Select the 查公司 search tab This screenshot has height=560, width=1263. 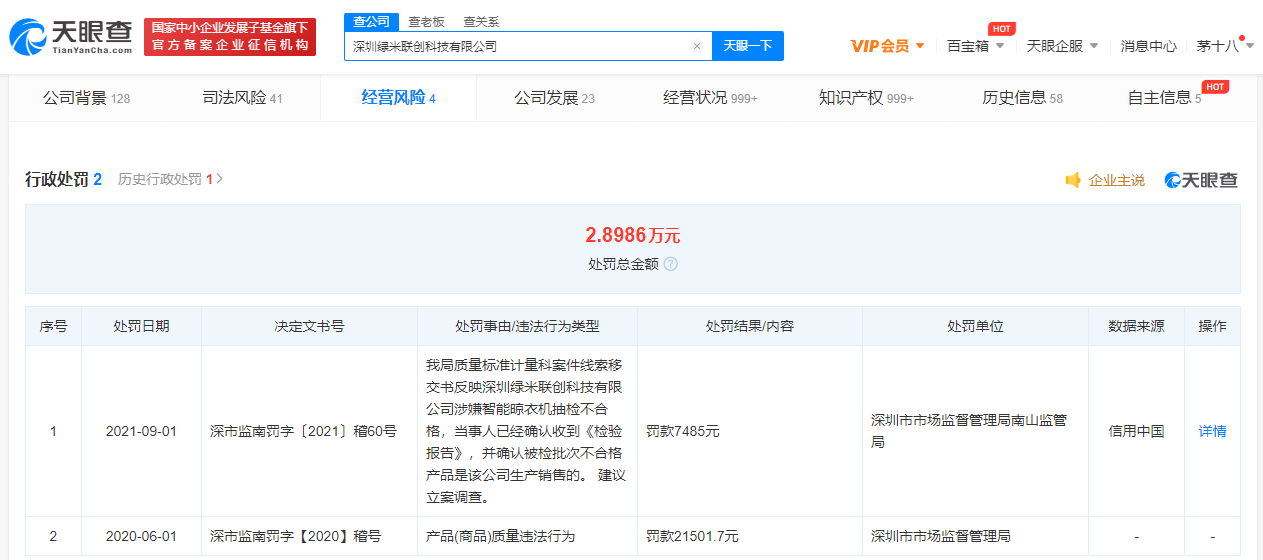(x=371, y=21)
